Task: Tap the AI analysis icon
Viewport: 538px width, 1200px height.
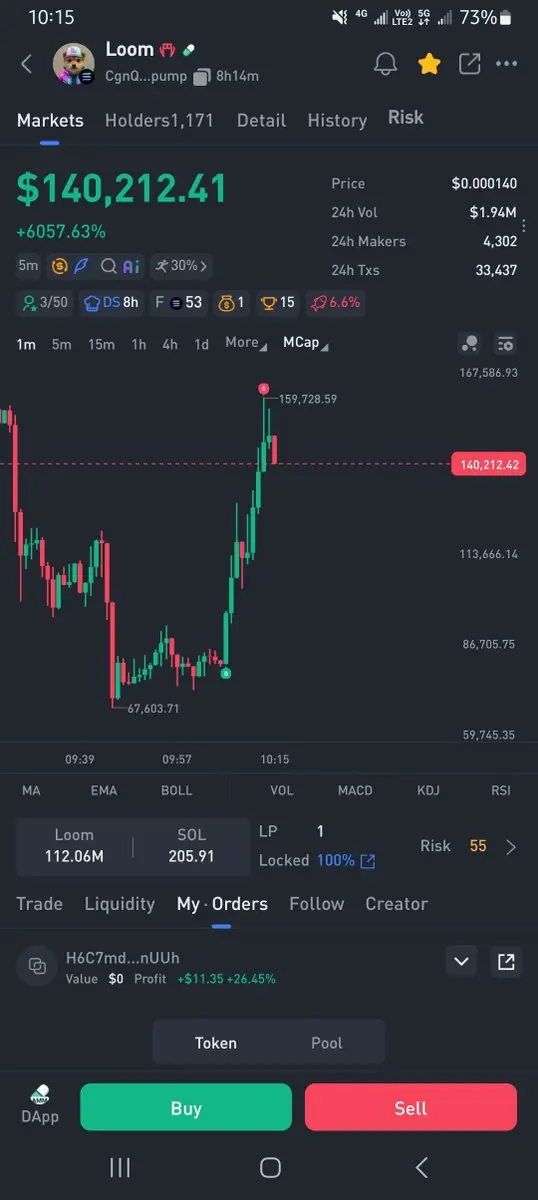Action: [131, 266]
